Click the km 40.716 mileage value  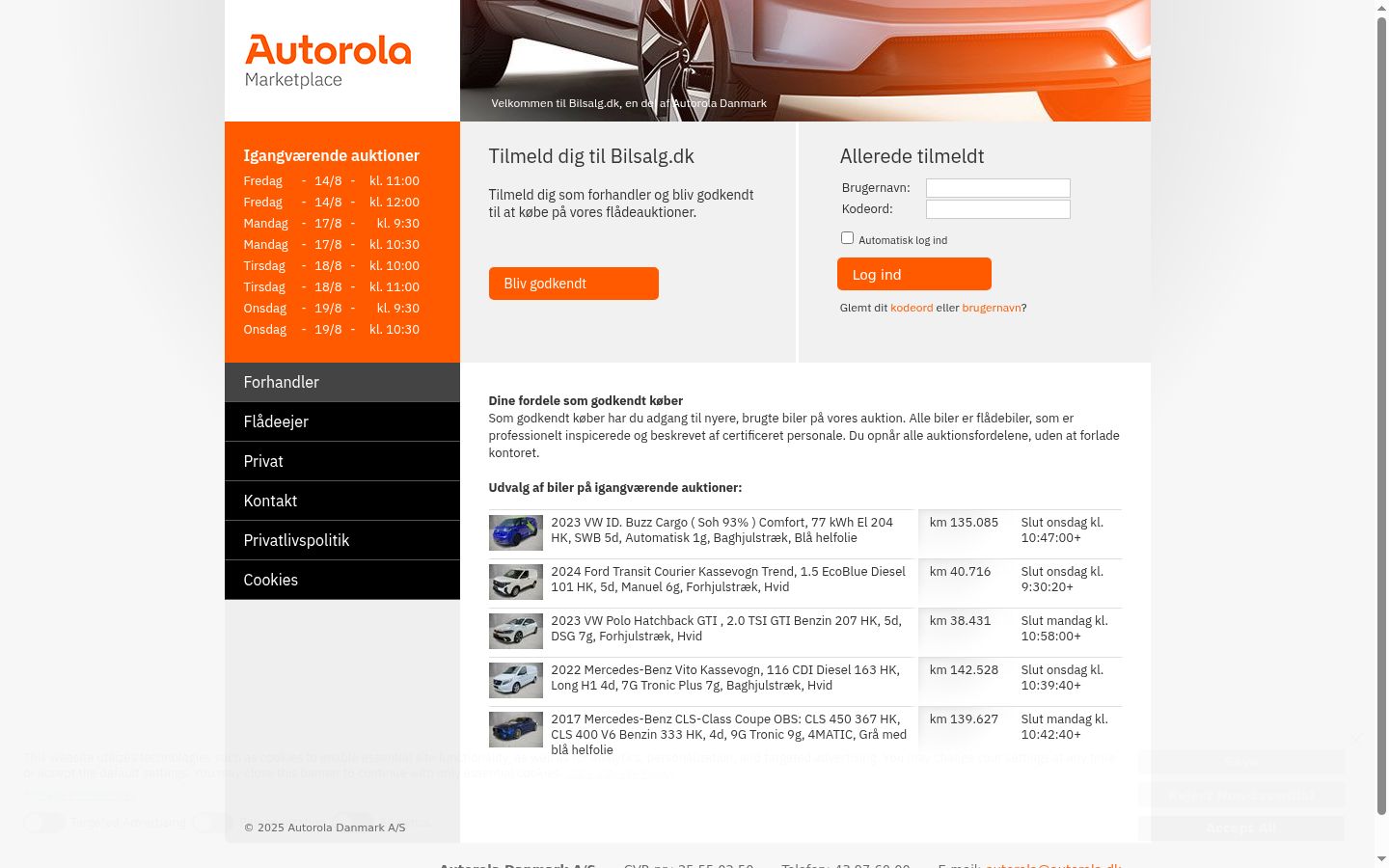(960, 572)
